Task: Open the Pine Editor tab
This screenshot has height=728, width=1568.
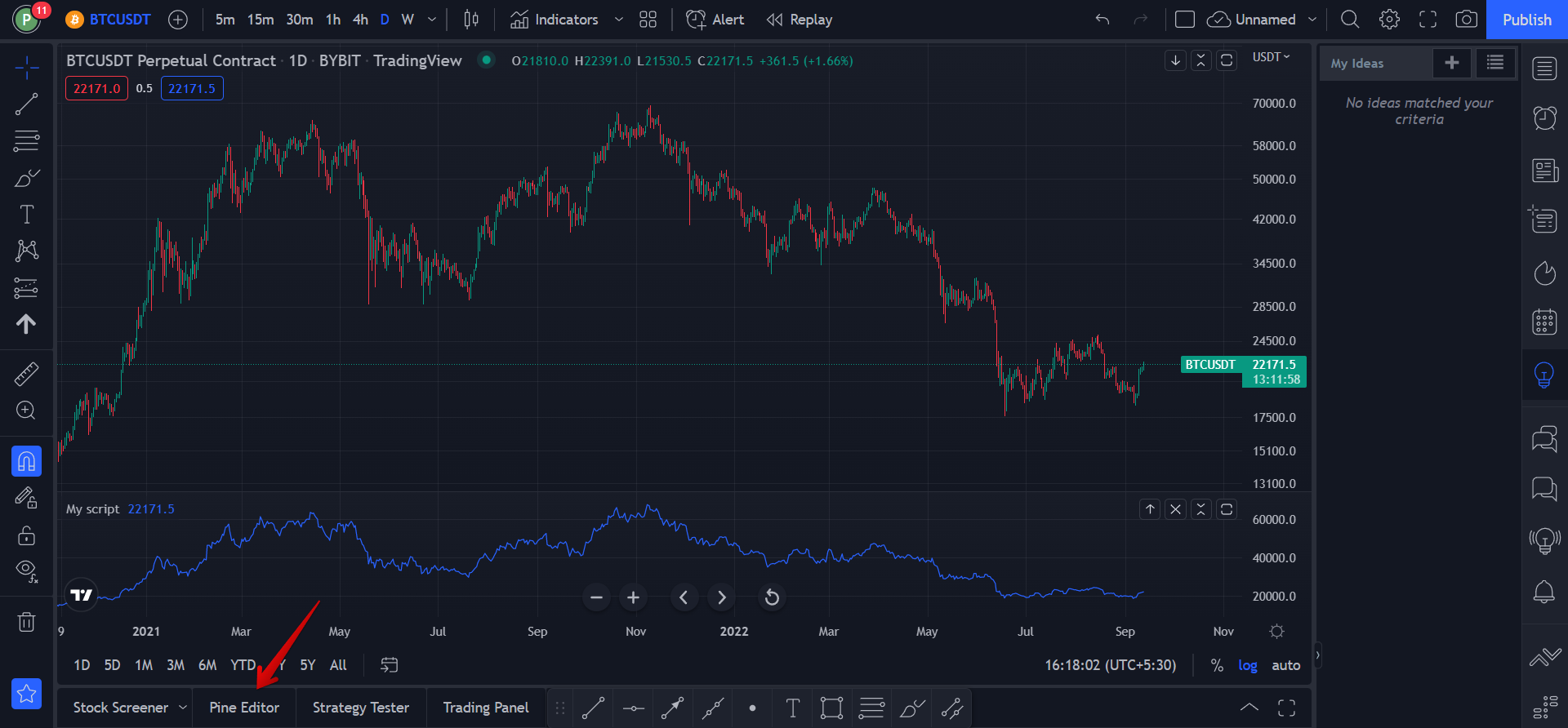Action: coord(244,708)
